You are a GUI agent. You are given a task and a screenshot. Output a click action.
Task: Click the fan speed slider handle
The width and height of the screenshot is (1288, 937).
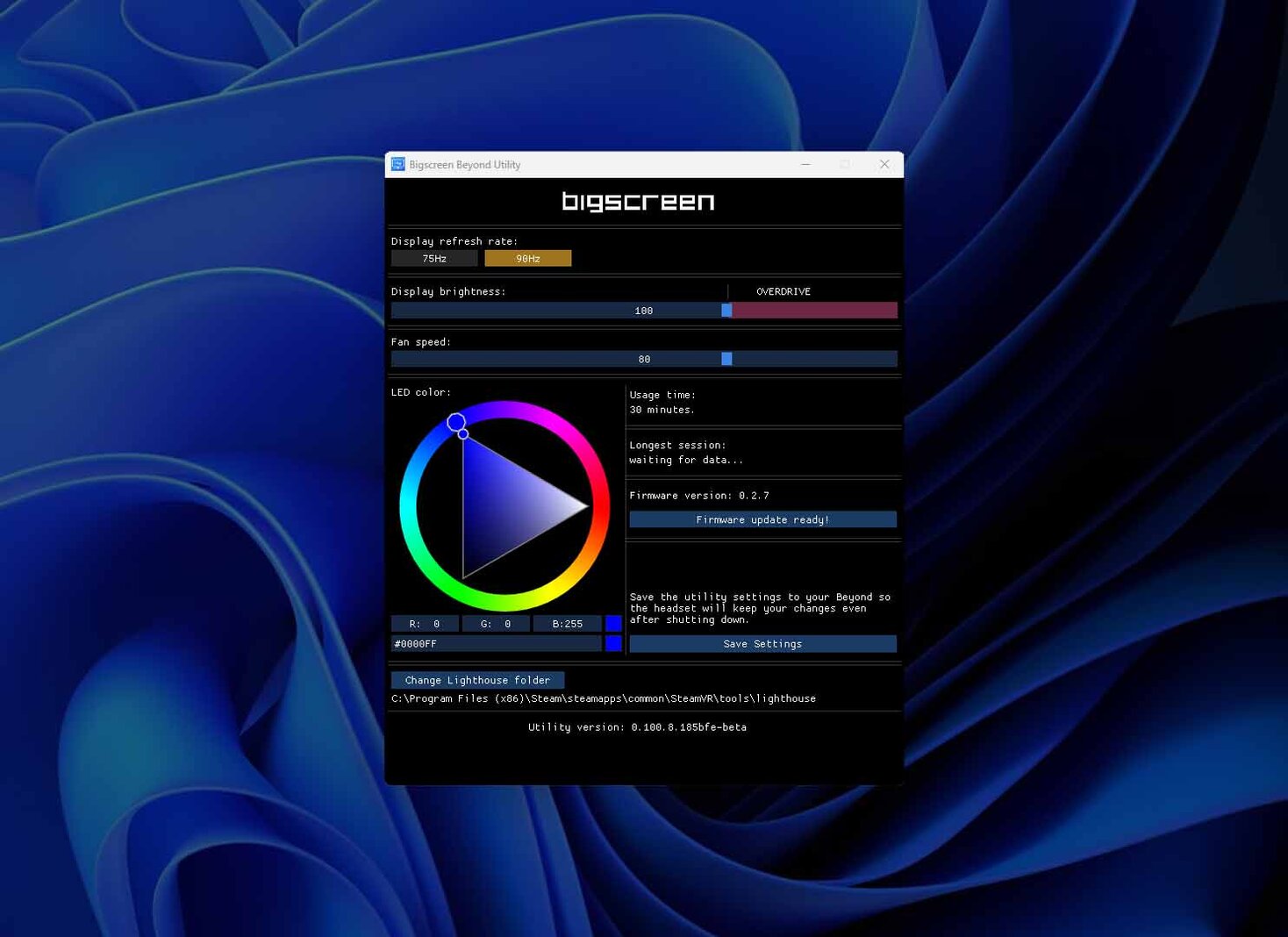726,359
